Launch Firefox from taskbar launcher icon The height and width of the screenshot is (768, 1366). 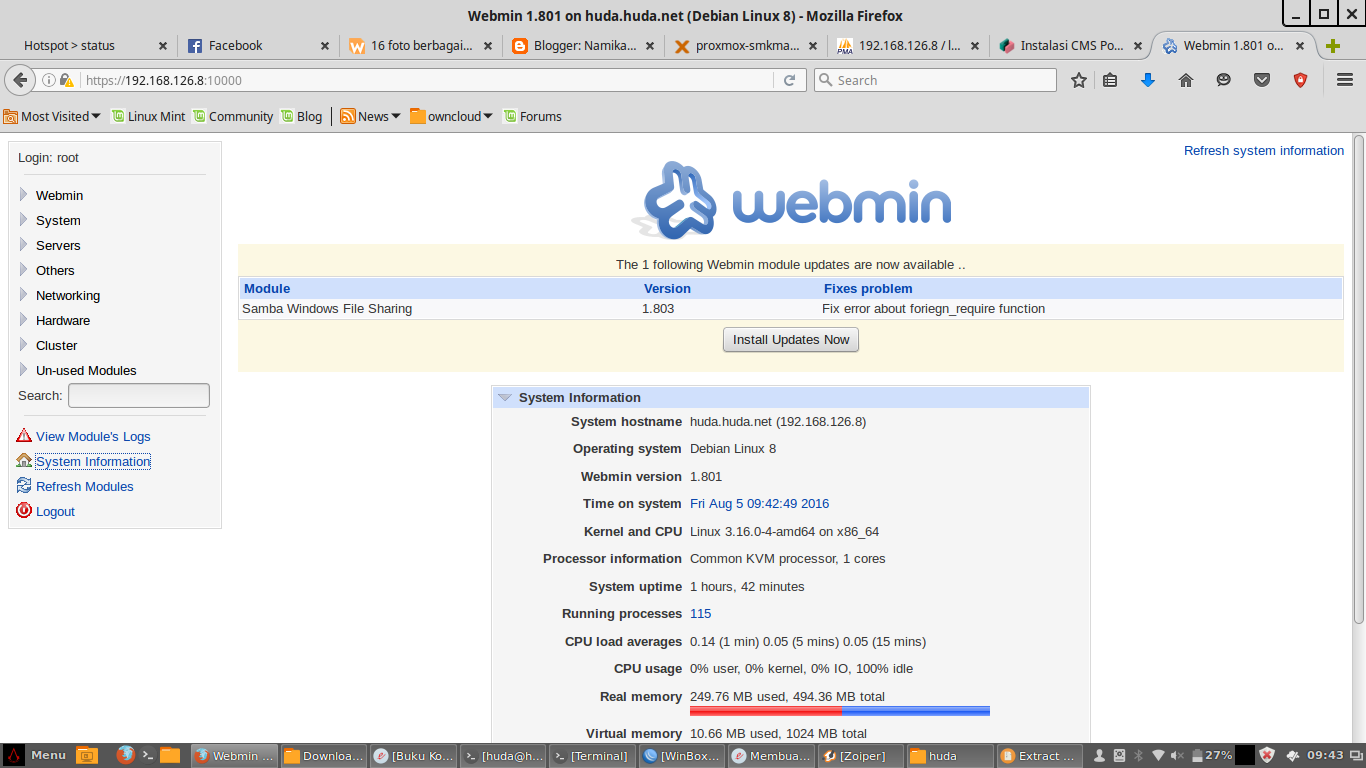(x=125, y=756)
